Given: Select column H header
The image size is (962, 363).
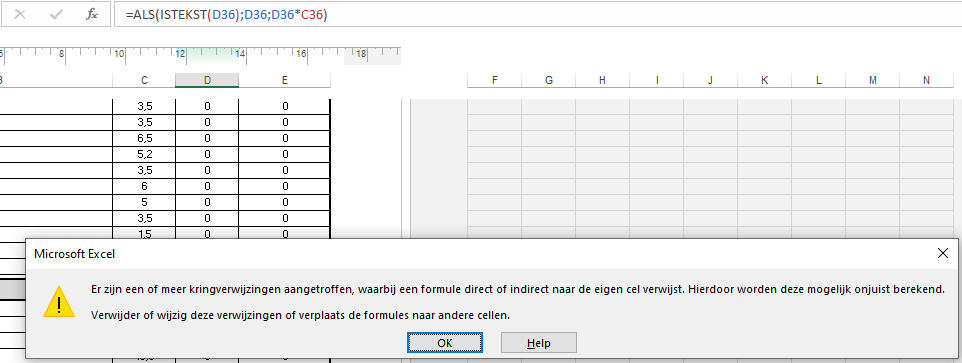Looking at the screenshot, I should [602, 80].
